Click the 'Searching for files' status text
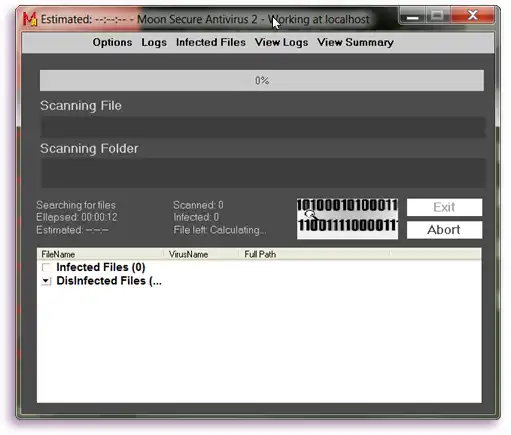 click(76, 205)
